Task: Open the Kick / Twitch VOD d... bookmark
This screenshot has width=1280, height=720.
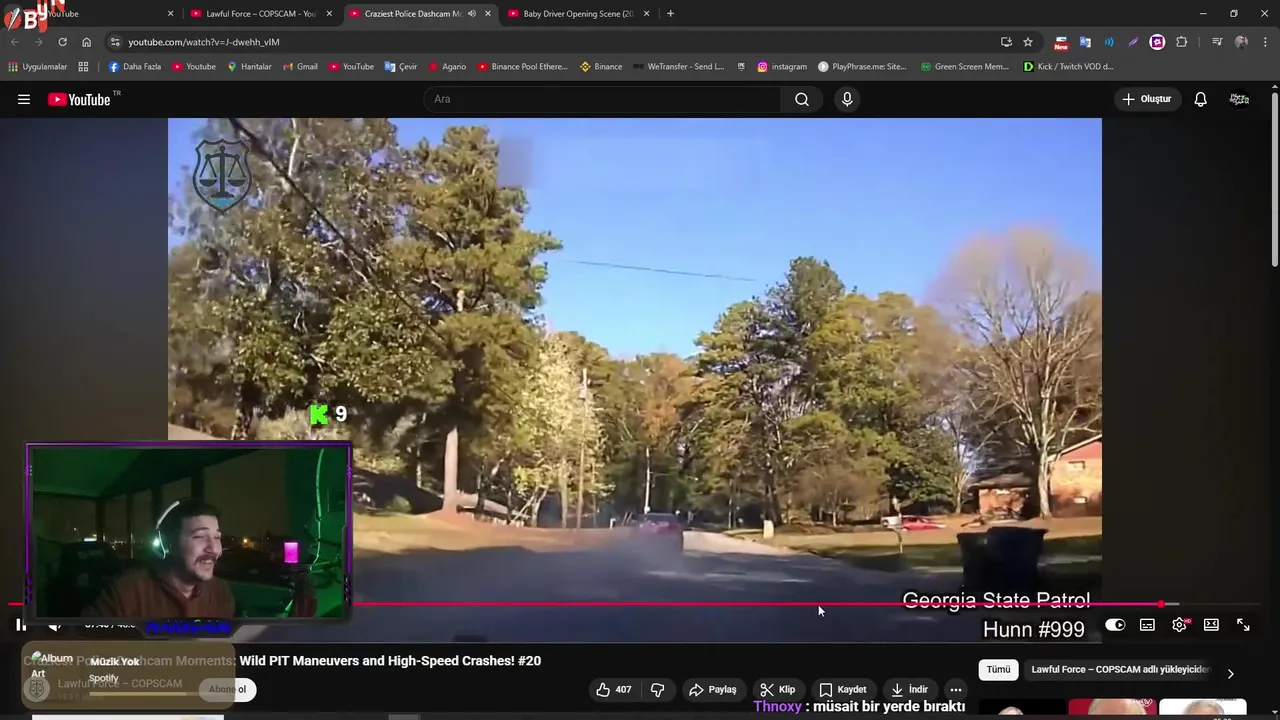Action: pyautogui.click(x=1068, y=67)
